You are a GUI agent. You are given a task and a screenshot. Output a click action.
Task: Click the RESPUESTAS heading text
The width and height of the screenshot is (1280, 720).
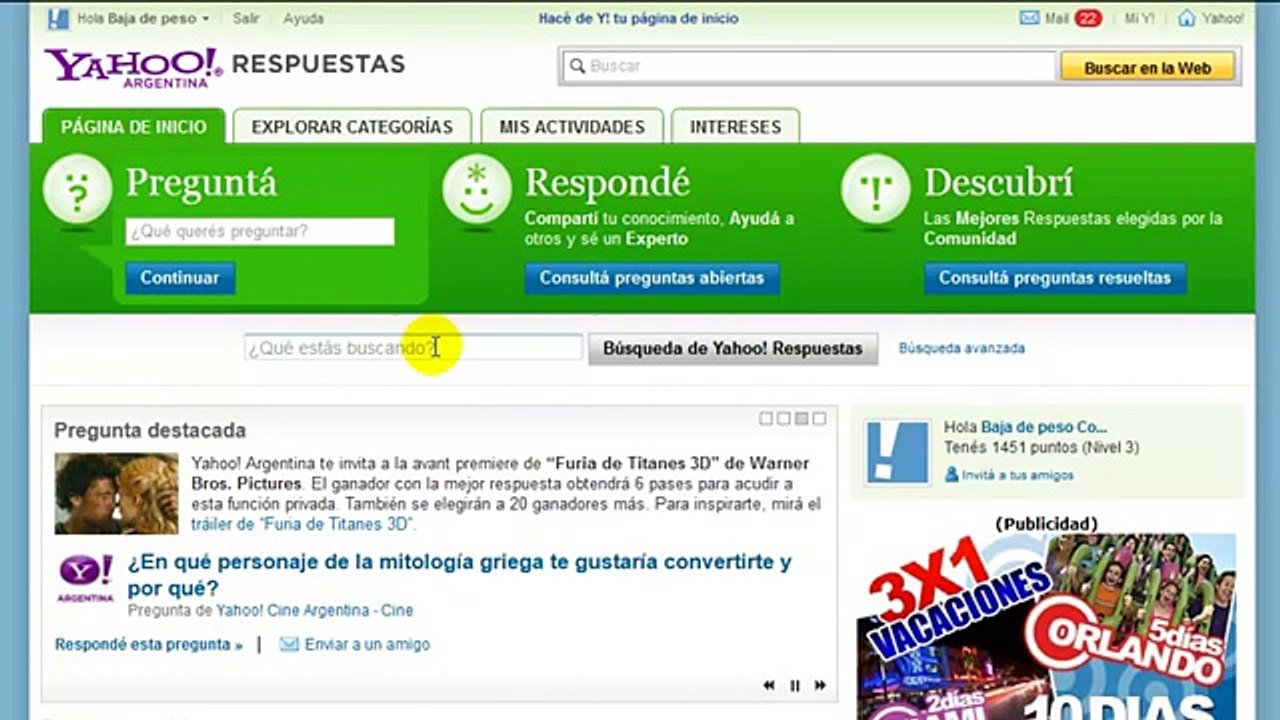(318, 64)
